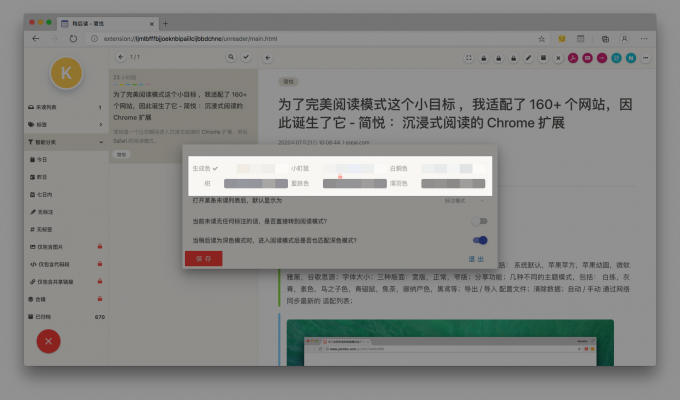Toggle switch for jumping directly to reading mode
Screen dimensions: 680x400
(x=480, y=221)
